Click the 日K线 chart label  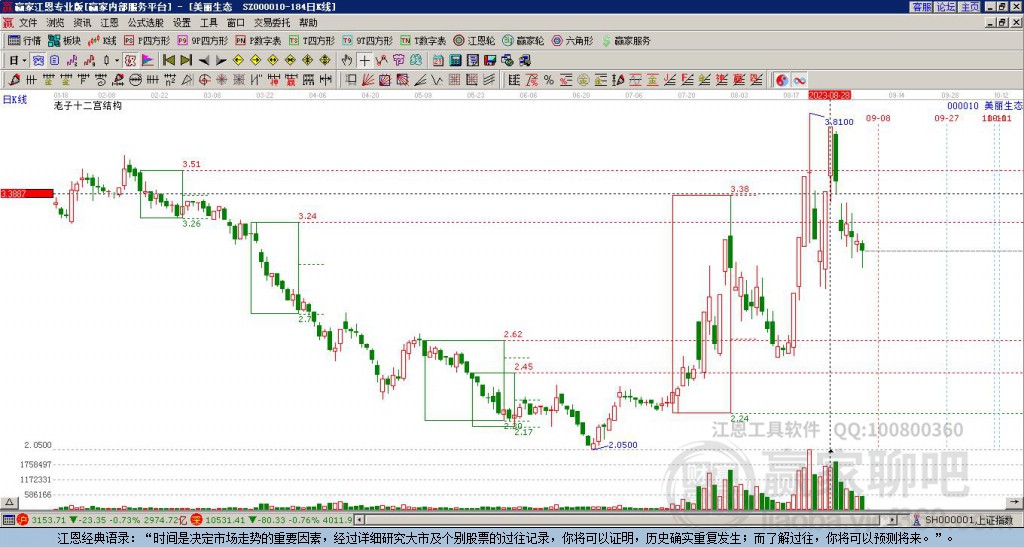click(14, 99)
